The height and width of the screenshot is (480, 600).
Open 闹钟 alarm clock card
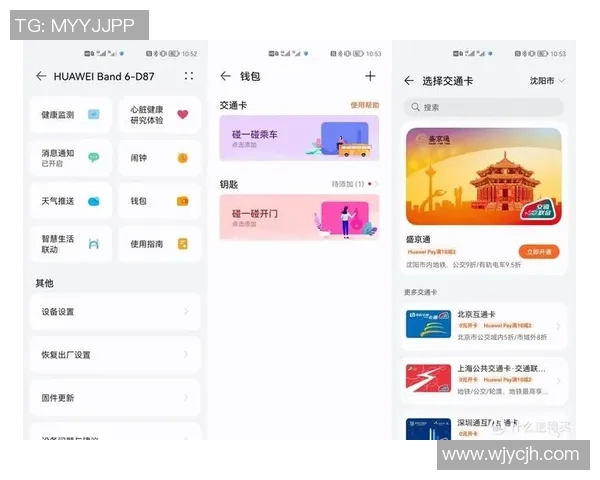[160, 158]
